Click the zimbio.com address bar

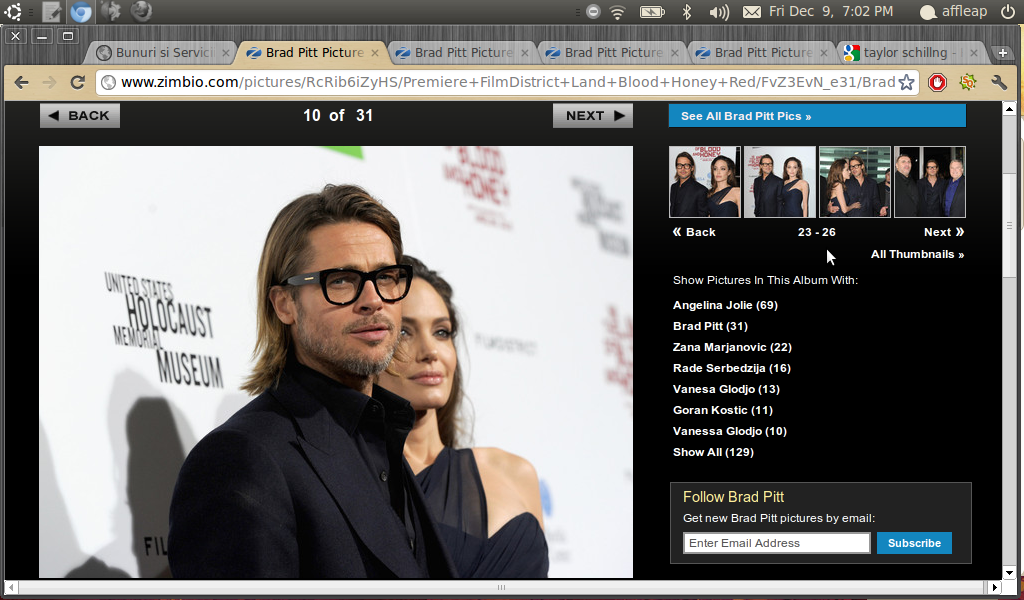coord(508,82)
